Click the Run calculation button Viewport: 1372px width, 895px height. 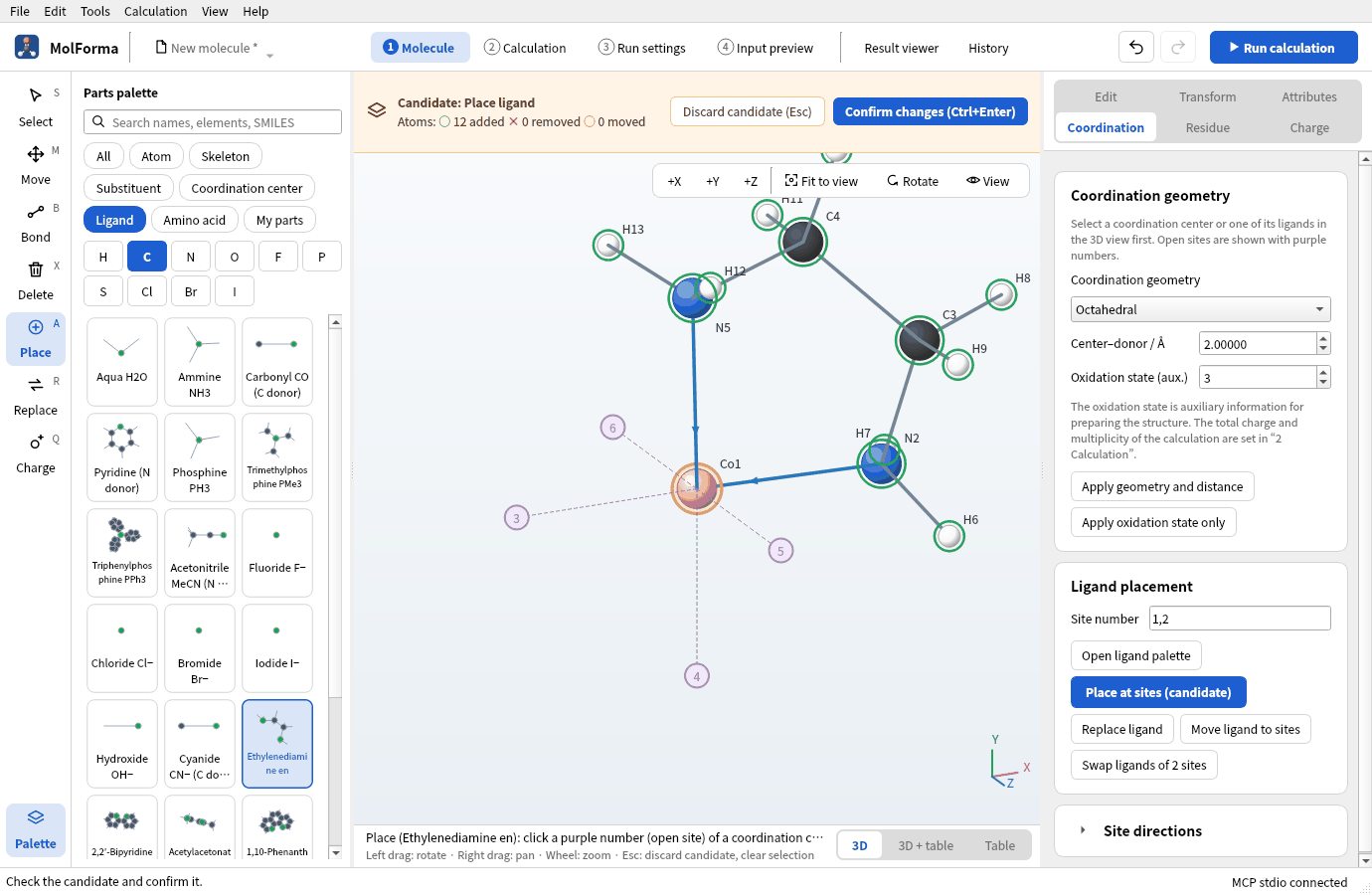point(1284,47)
